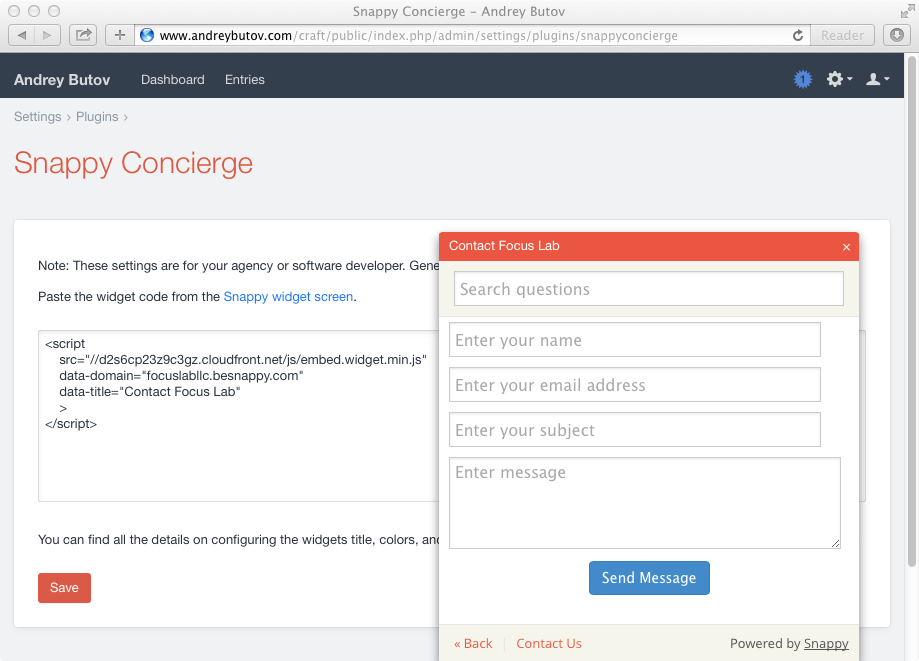Viewport: 919px width, 661px height.
Task: Open the user account dropdown menu
Action: 877,79
